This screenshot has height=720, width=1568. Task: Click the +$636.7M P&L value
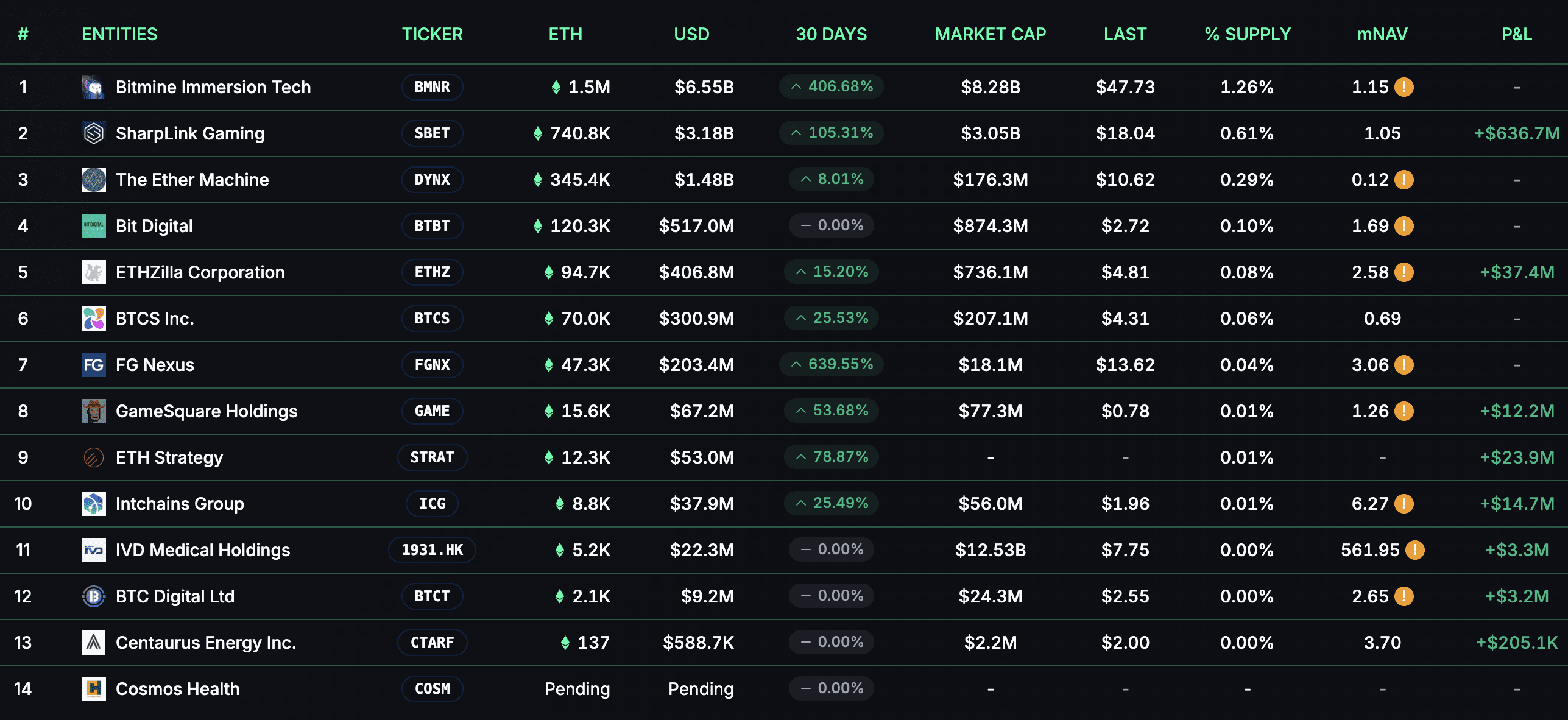click(x=1517, y=133)
